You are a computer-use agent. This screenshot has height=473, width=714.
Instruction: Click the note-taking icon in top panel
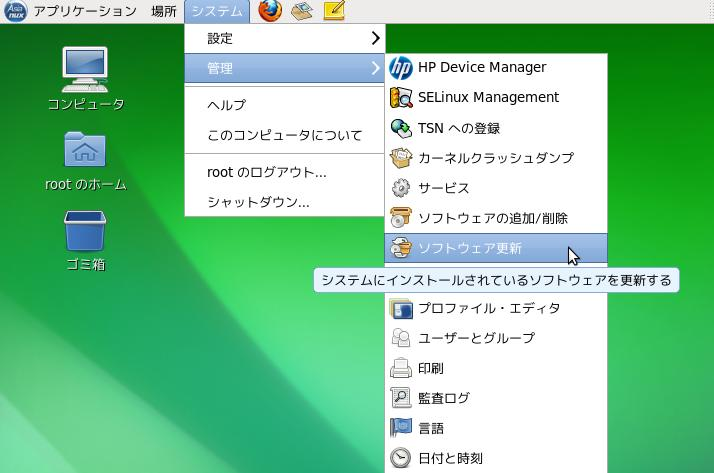pyautogui.click(x=334, y=12)
